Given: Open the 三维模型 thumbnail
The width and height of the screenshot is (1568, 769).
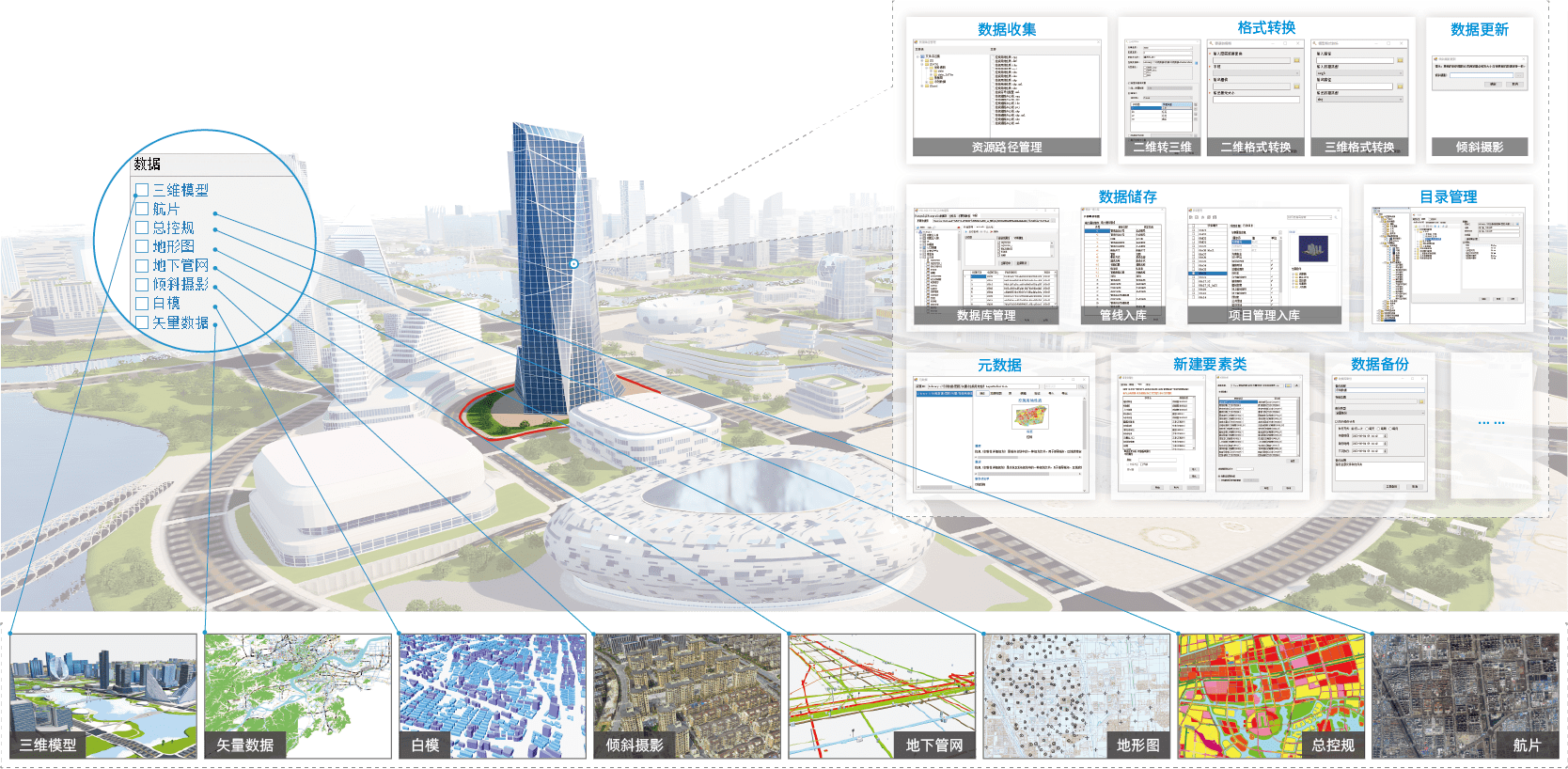Looking at the screenshot, I should pyautogui.click(x=103, y=696).
